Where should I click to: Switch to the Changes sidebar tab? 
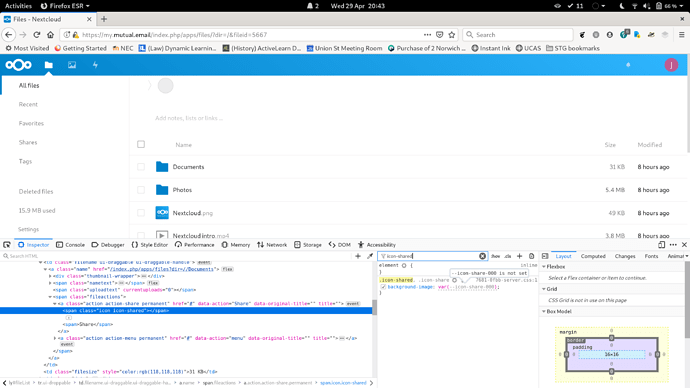[625, 256]
